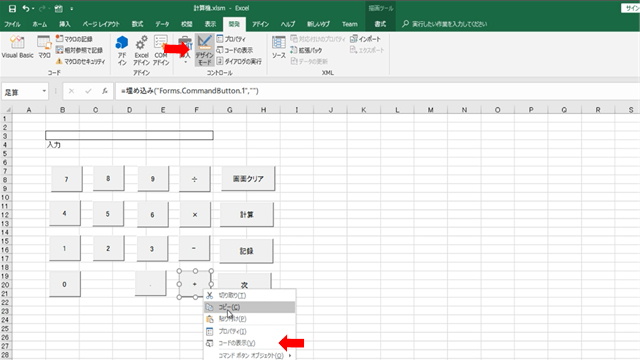Choose プロパティ(I) from context menu
Viewport: 640px width, 360px height.
[249, 331]
